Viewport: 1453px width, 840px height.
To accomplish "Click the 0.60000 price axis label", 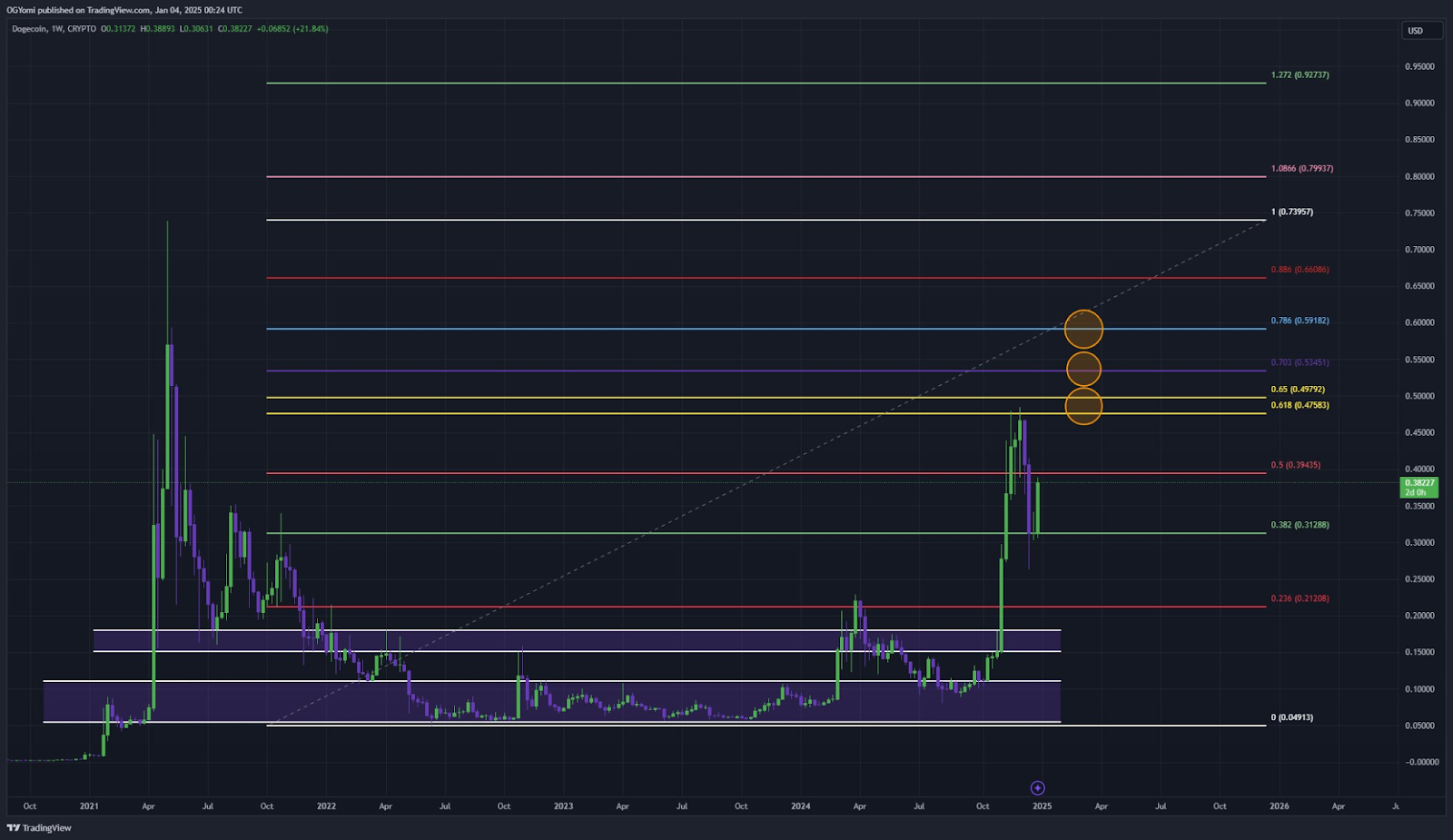I will [1420, 323].
